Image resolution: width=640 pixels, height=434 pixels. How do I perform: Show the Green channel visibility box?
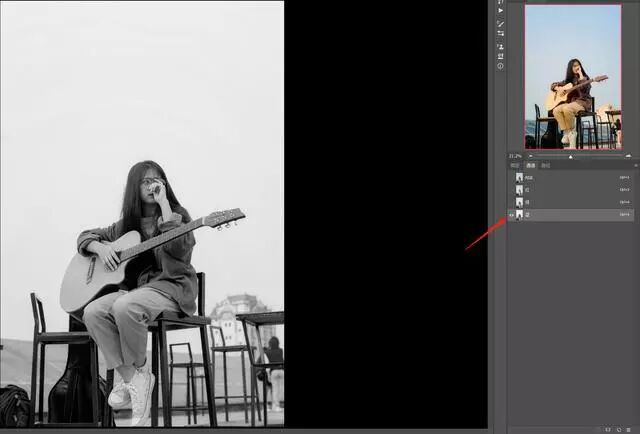[511, 202]
